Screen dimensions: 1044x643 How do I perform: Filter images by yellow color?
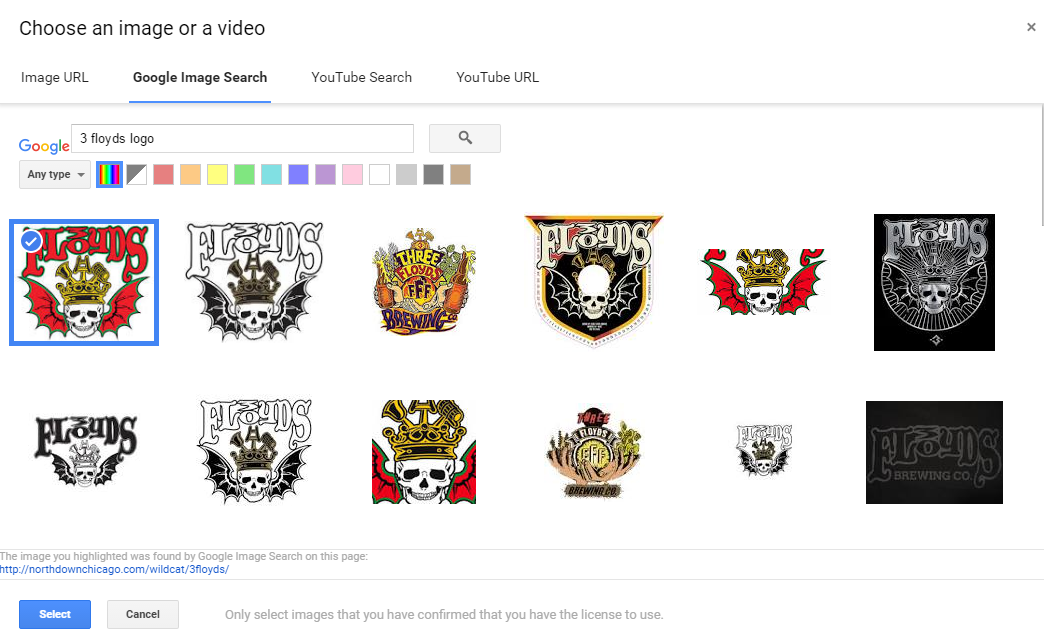[x=217, y=175]
